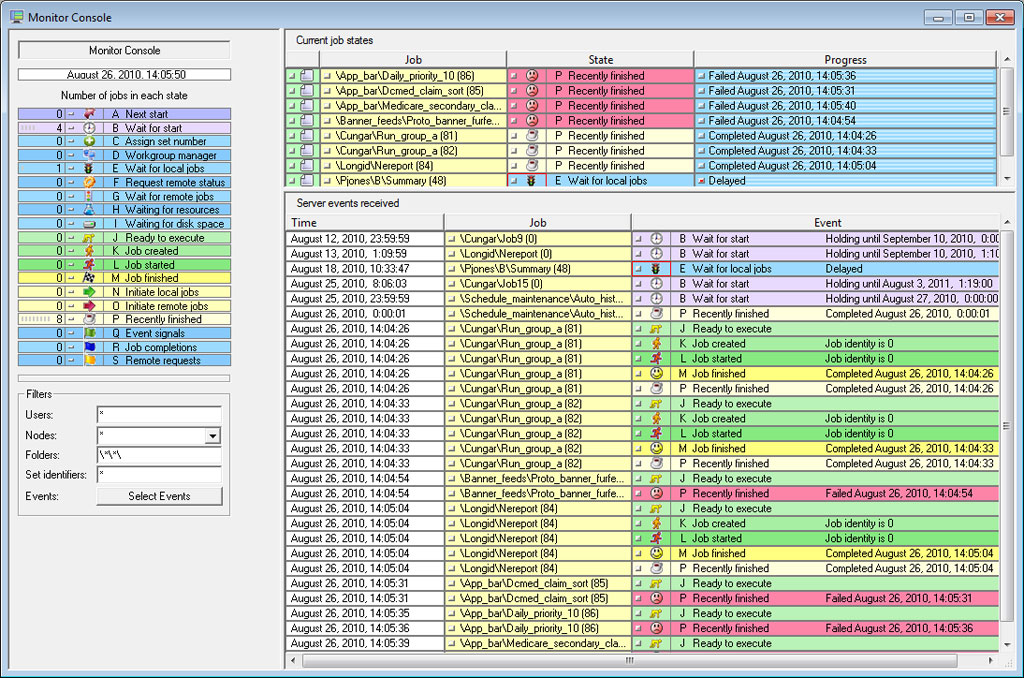The image size is (1024, 678).
Task: Click the vertical scrollbar thumb in the Server events list
Action: 1006,426
